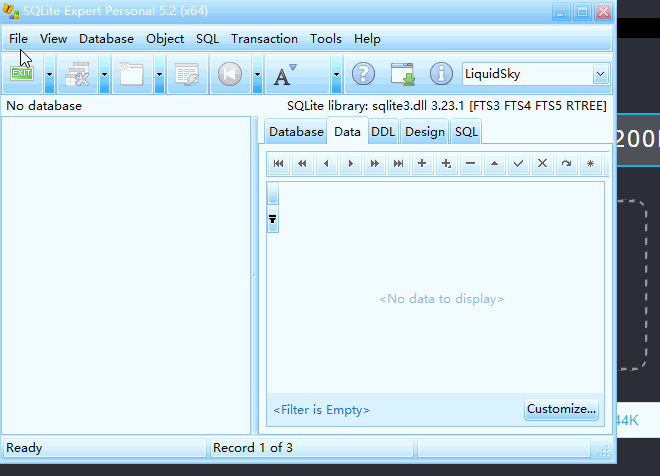Image resolution: width=660 pixels, height=476 pixels.
Task: Click the round rewind transaction icon
Action: click(x=230, y=74)
